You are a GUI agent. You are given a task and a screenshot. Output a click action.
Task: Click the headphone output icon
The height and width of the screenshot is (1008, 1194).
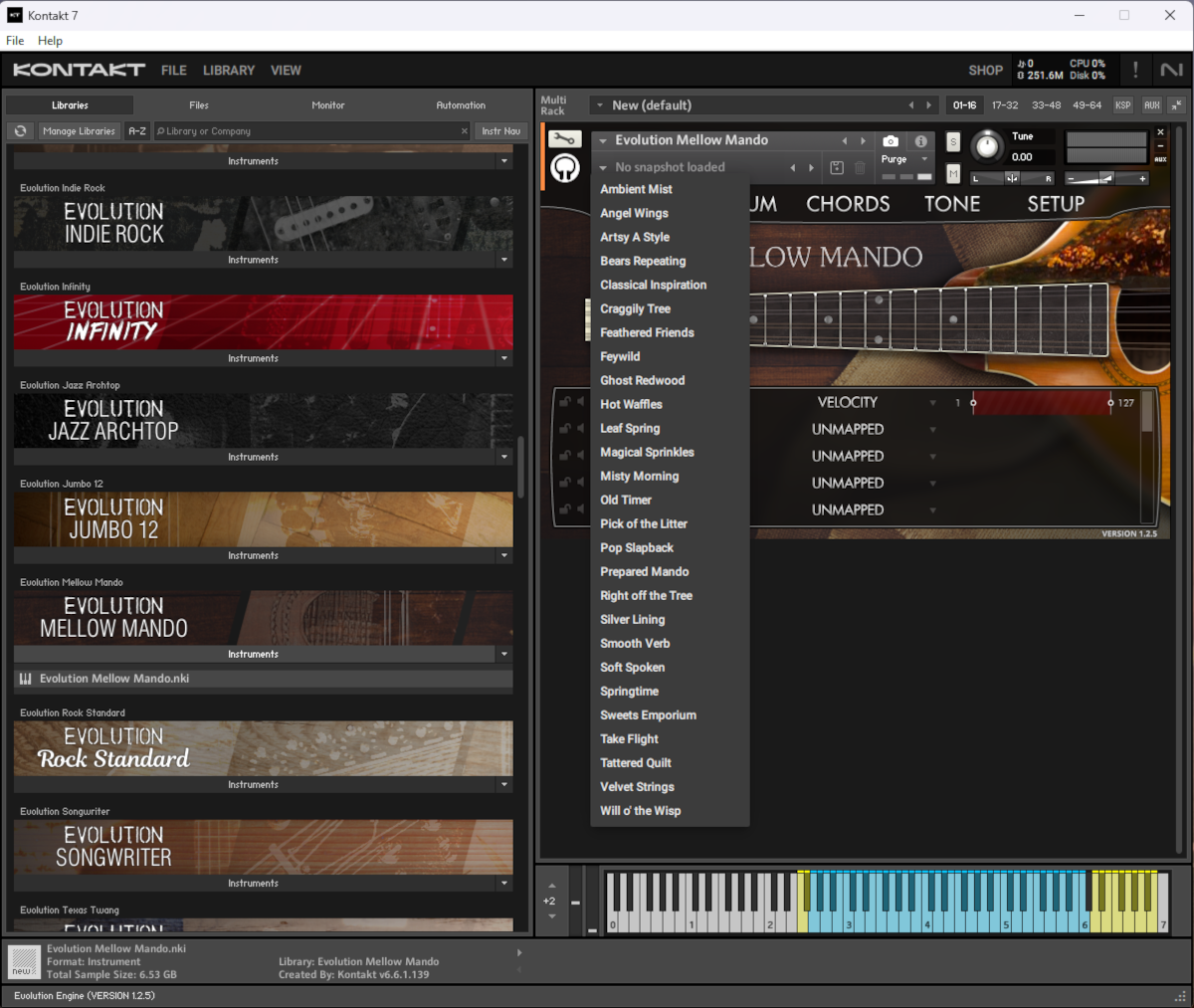click(565, 169)
